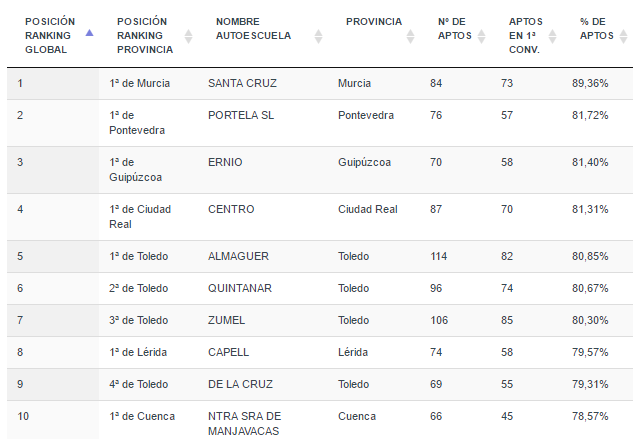Click the Nombre Autoescuela sort arrows

tap(319, 36)
